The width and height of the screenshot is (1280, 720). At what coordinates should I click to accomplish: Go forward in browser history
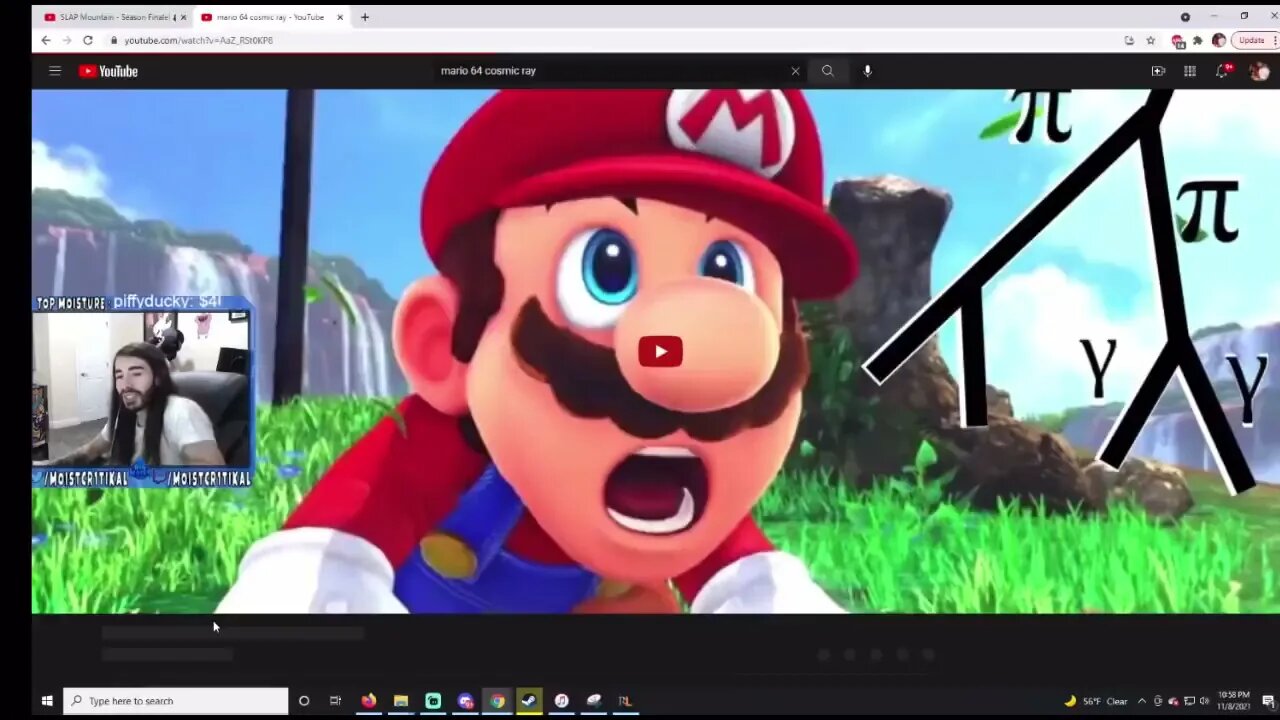[66, 40]
